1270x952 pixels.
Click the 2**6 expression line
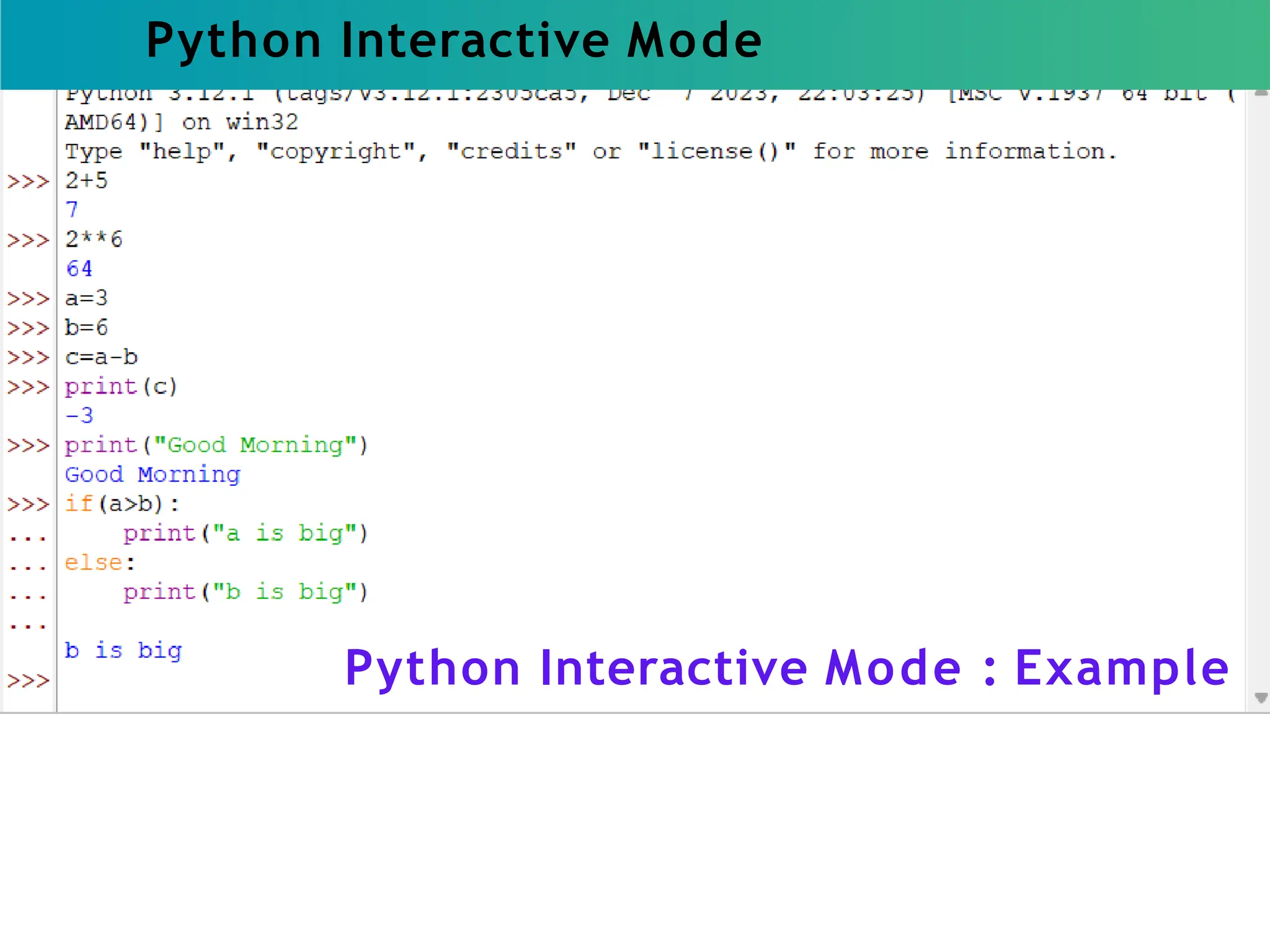[x=94, y=239]
